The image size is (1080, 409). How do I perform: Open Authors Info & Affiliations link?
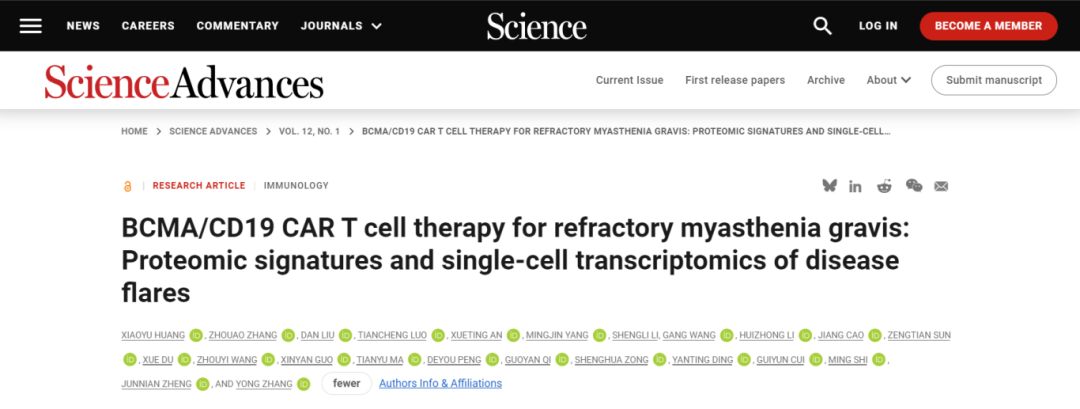pos(440,384)
